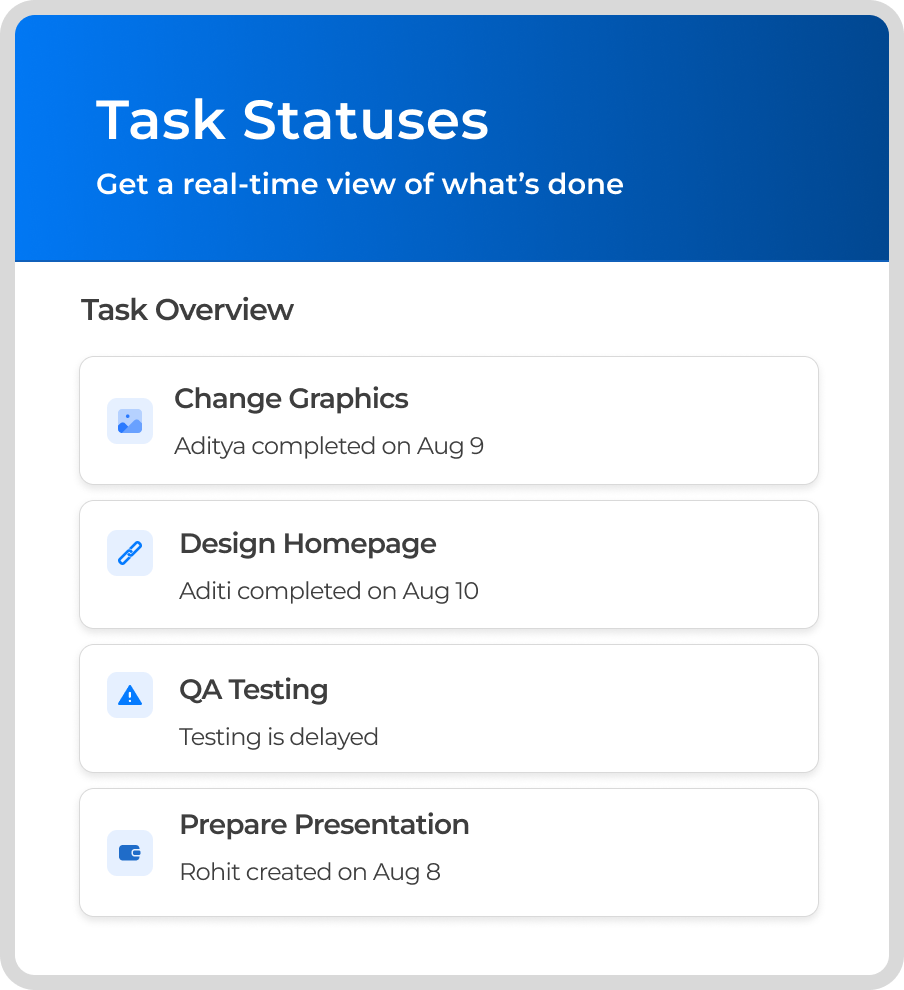Select the QA Testing task title
The width and height of the screenshot is (904, 990).
click(x=254, y=689)
